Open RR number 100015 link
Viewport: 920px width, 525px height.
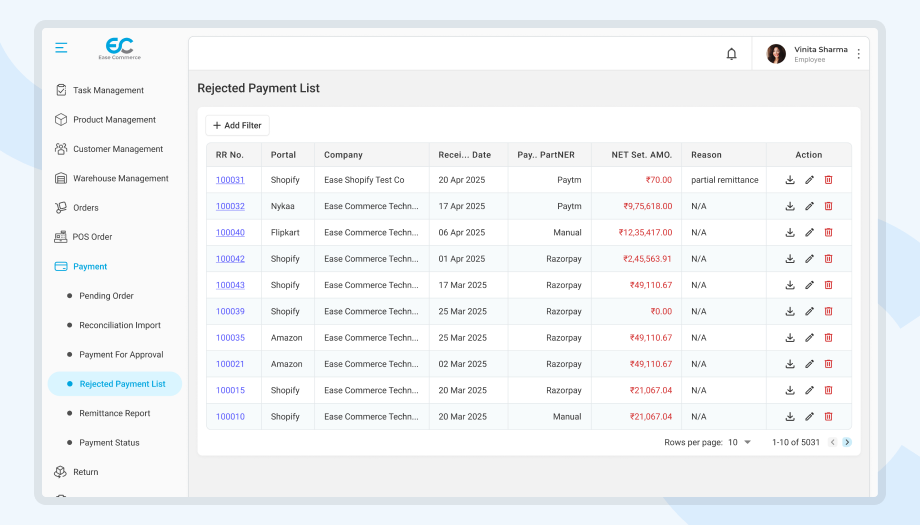230,390
